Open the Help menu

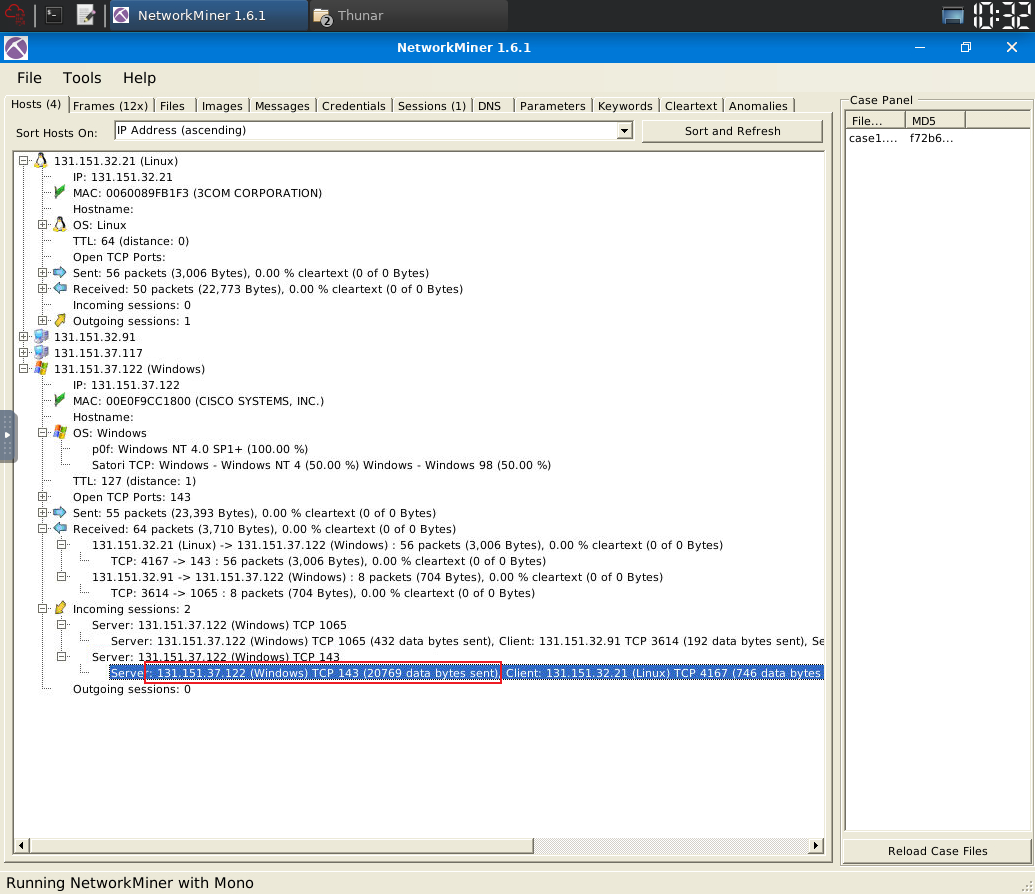[139, 78]
